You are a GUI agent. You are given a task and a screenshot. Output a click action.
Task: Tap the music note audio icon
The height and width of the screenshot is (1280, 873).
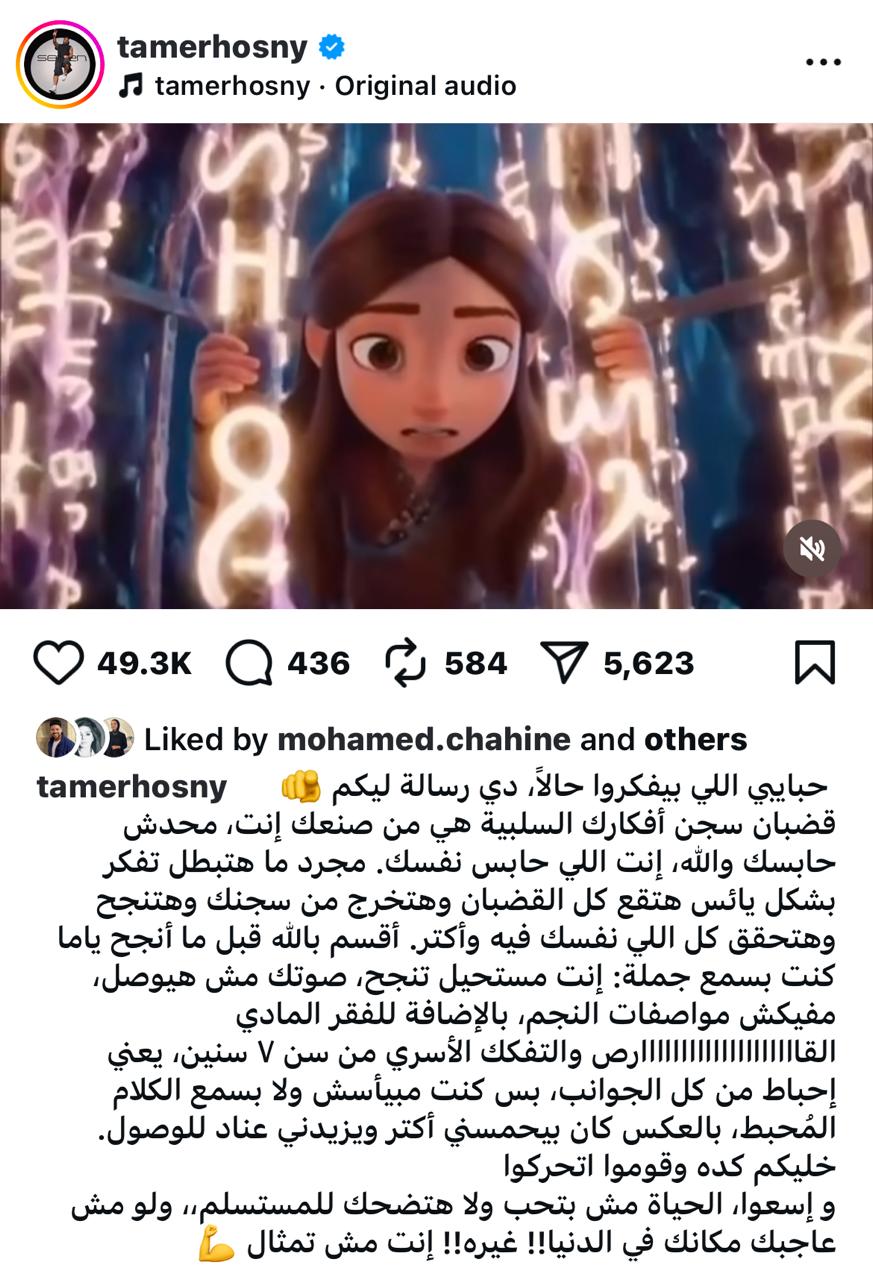(130, 86)
